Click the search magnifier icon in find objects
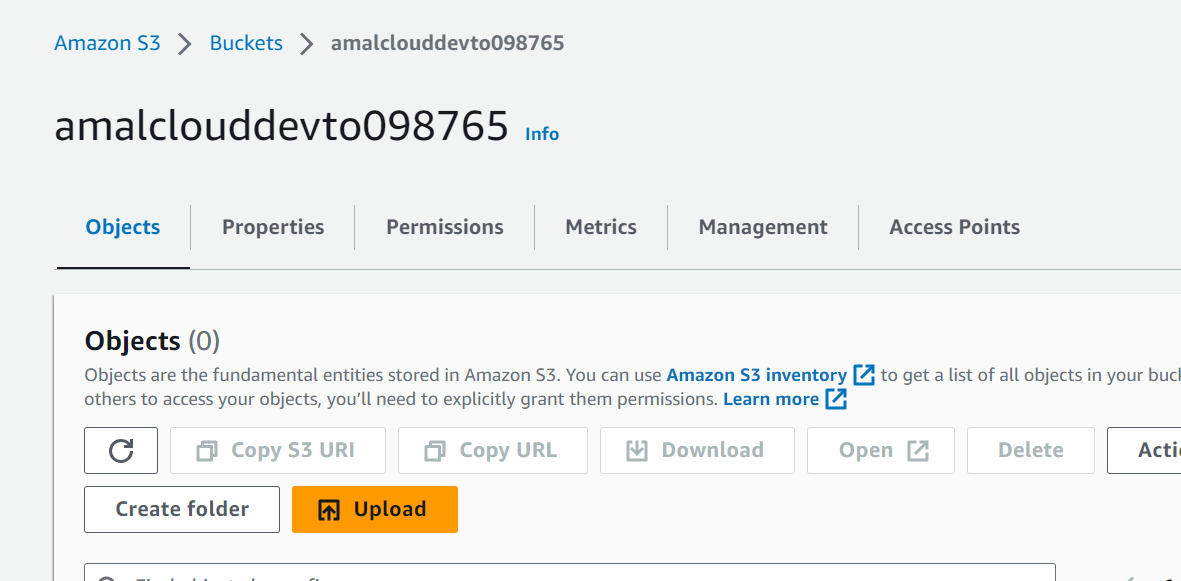Screen dimensions: 1181x581 click(108, 577)
